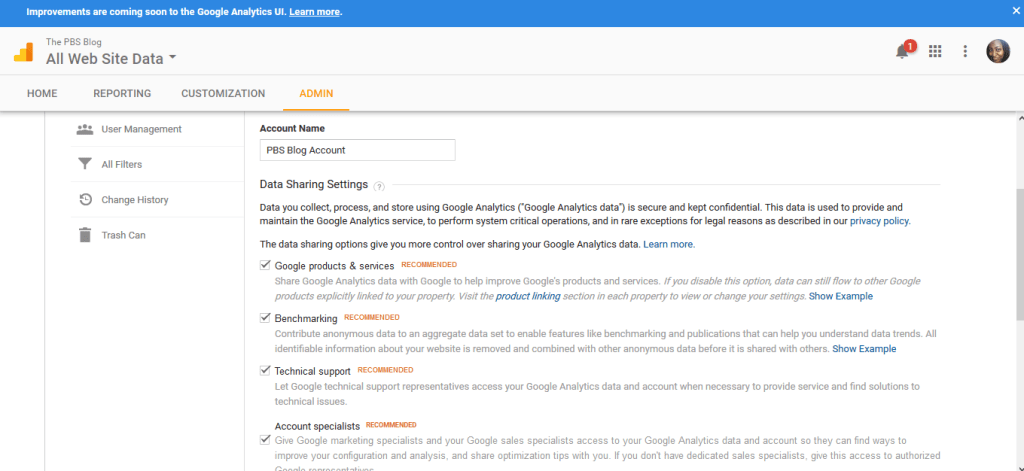1024x471 pixels.
Task: Click the Account Name label
Action: 292,129
